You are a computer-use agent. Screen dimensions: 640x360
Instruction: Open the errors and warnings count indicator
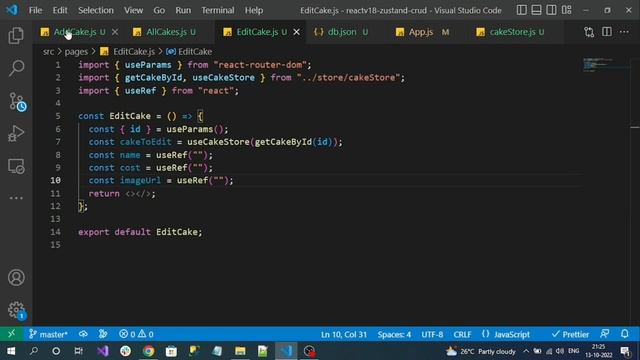click(x=136, y=334)
